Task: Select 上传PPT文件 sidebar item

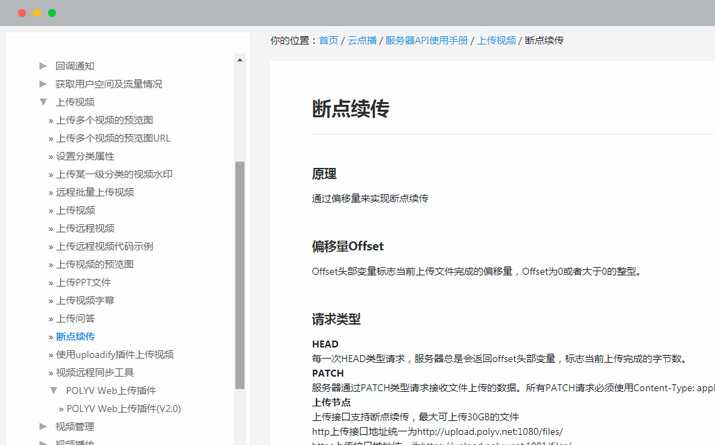Action: pos(83,282)
